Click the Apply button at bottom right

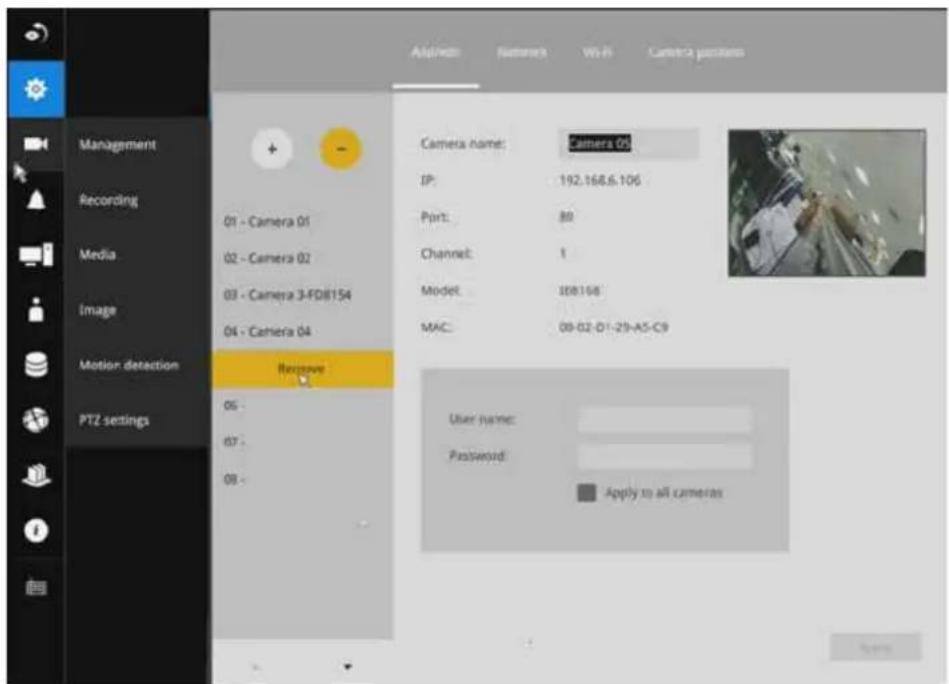point(875,648)
